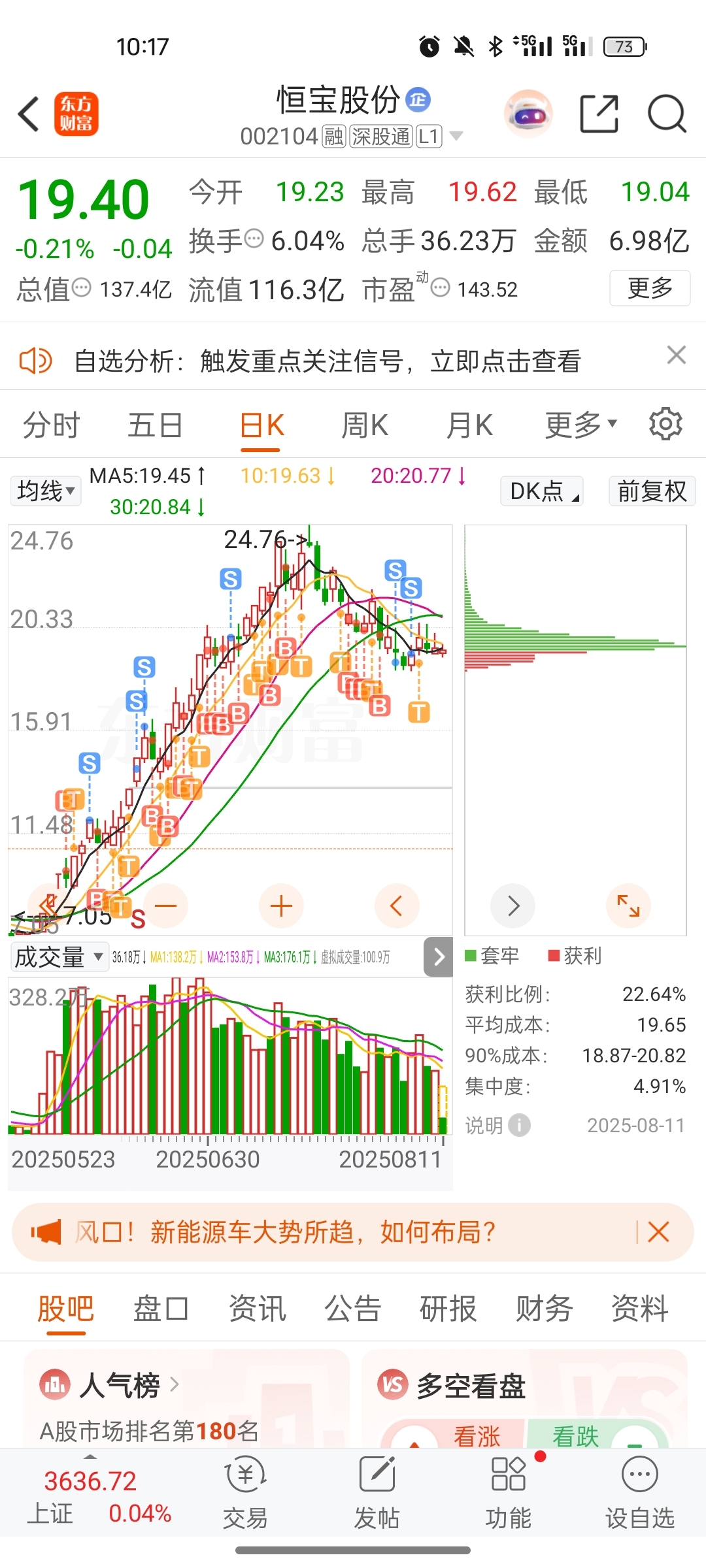This screenshot has width=706, height=1568.
Task: Open 风口 新能源车 promo link
Action: 285,1232
